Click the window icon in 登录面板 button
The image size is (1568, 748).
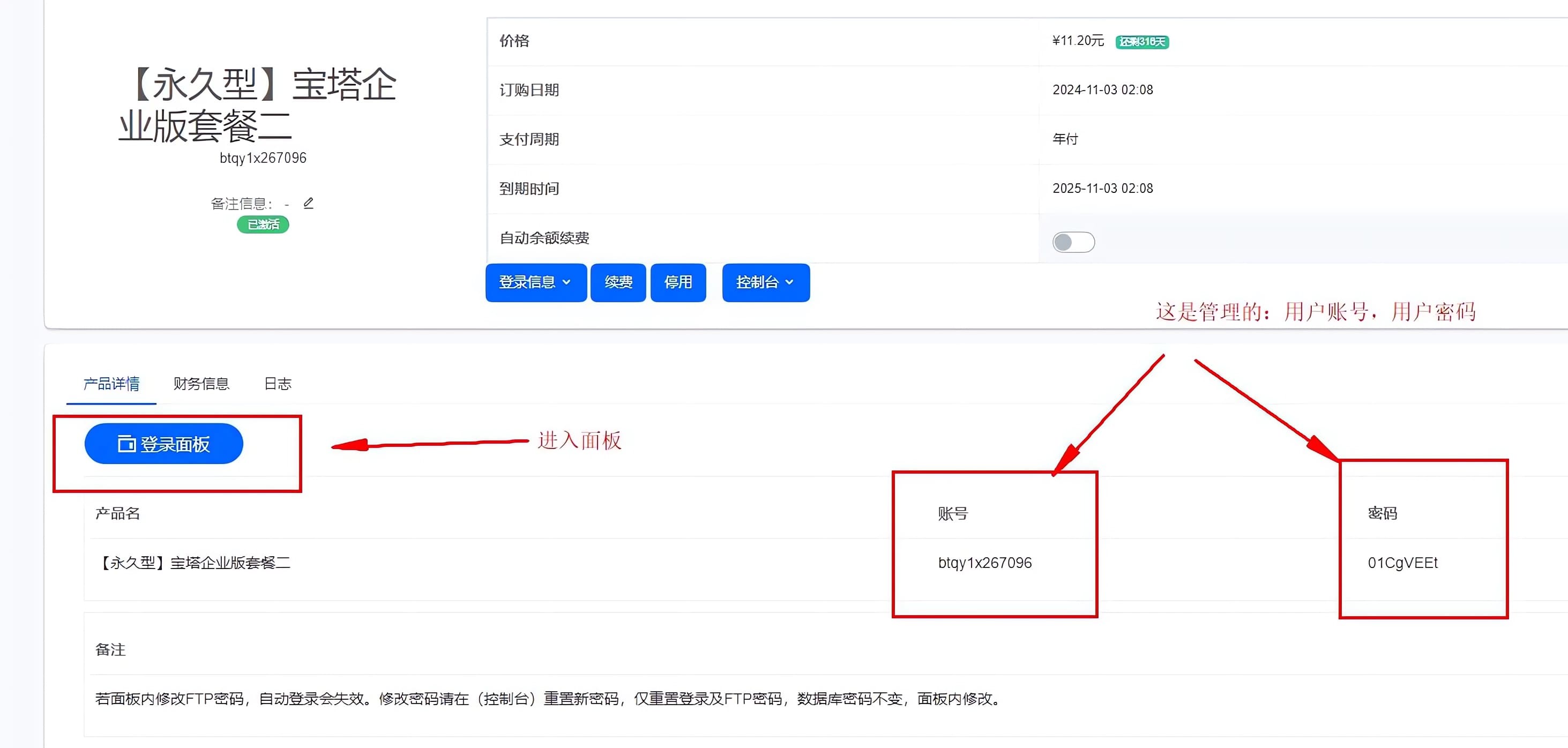click(126, 444)
